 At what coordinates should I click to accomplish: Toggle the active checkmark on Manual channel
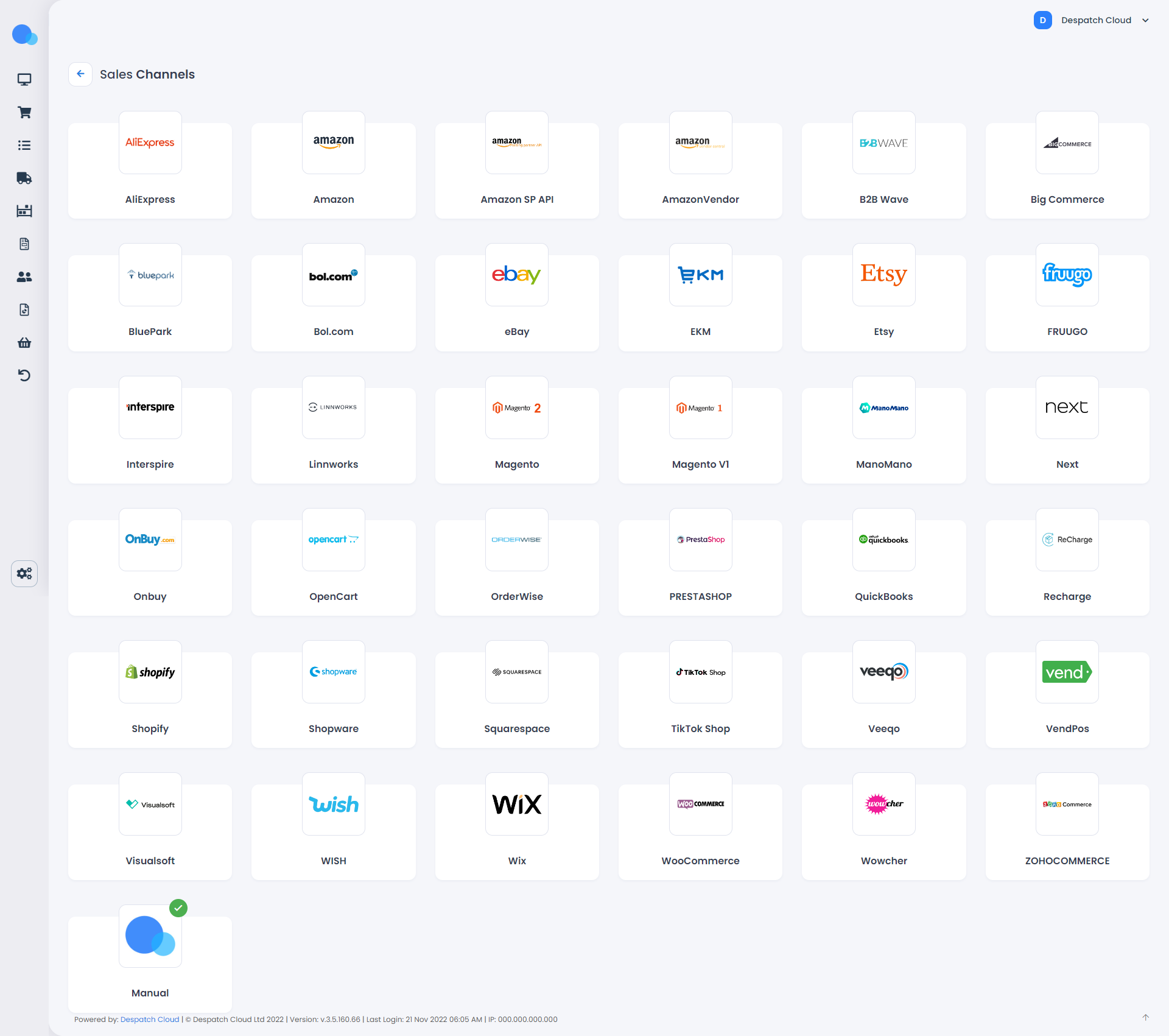(x=178, y=908)
